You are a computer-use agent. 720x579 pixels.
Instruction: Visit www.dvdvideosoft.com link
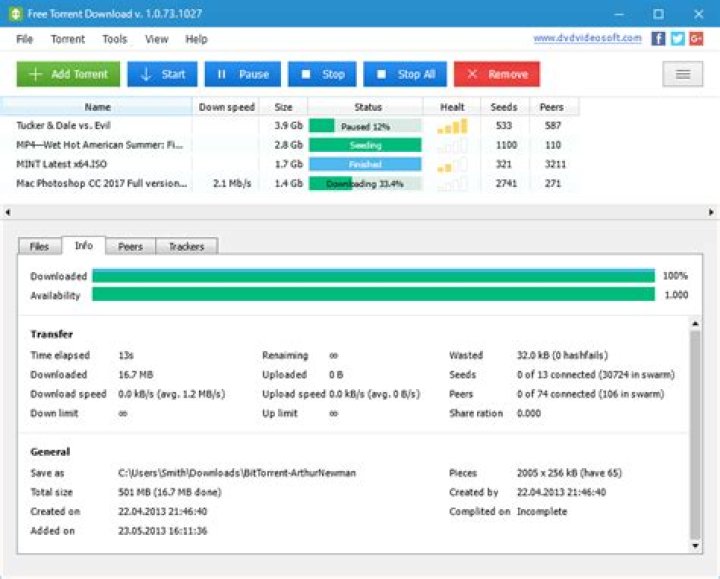tap(587, 38)
